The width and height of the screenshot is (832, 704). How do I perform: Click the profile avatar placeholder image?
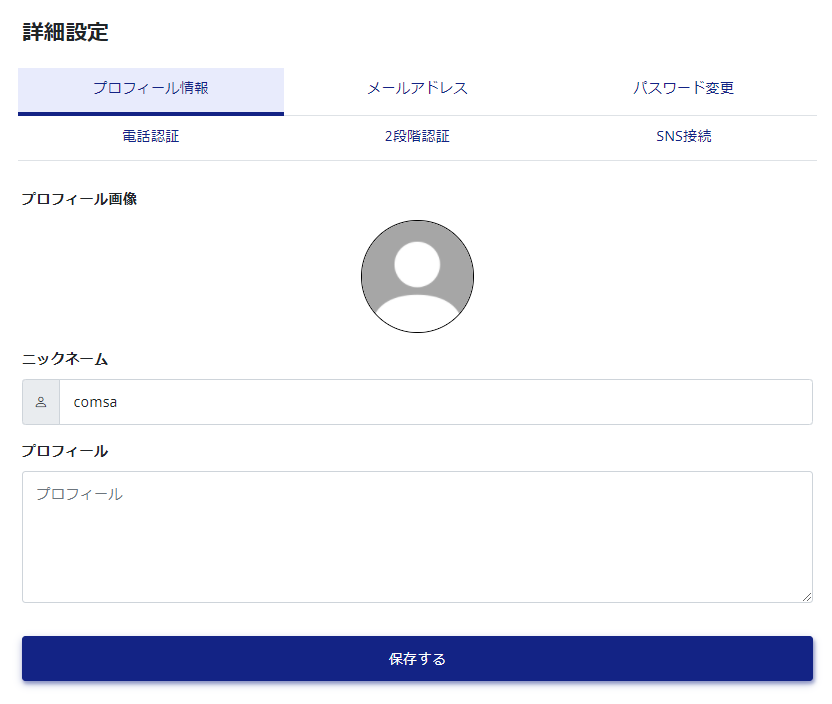417,276
